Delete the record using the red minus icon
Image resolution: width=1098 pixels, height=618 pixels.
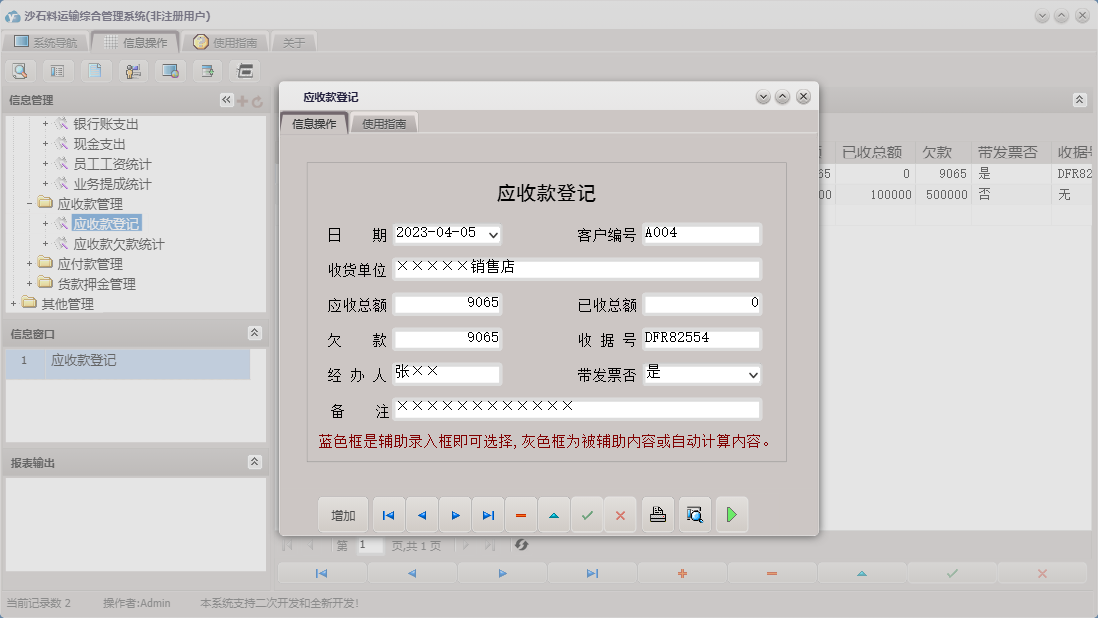[x=520, y=514]
